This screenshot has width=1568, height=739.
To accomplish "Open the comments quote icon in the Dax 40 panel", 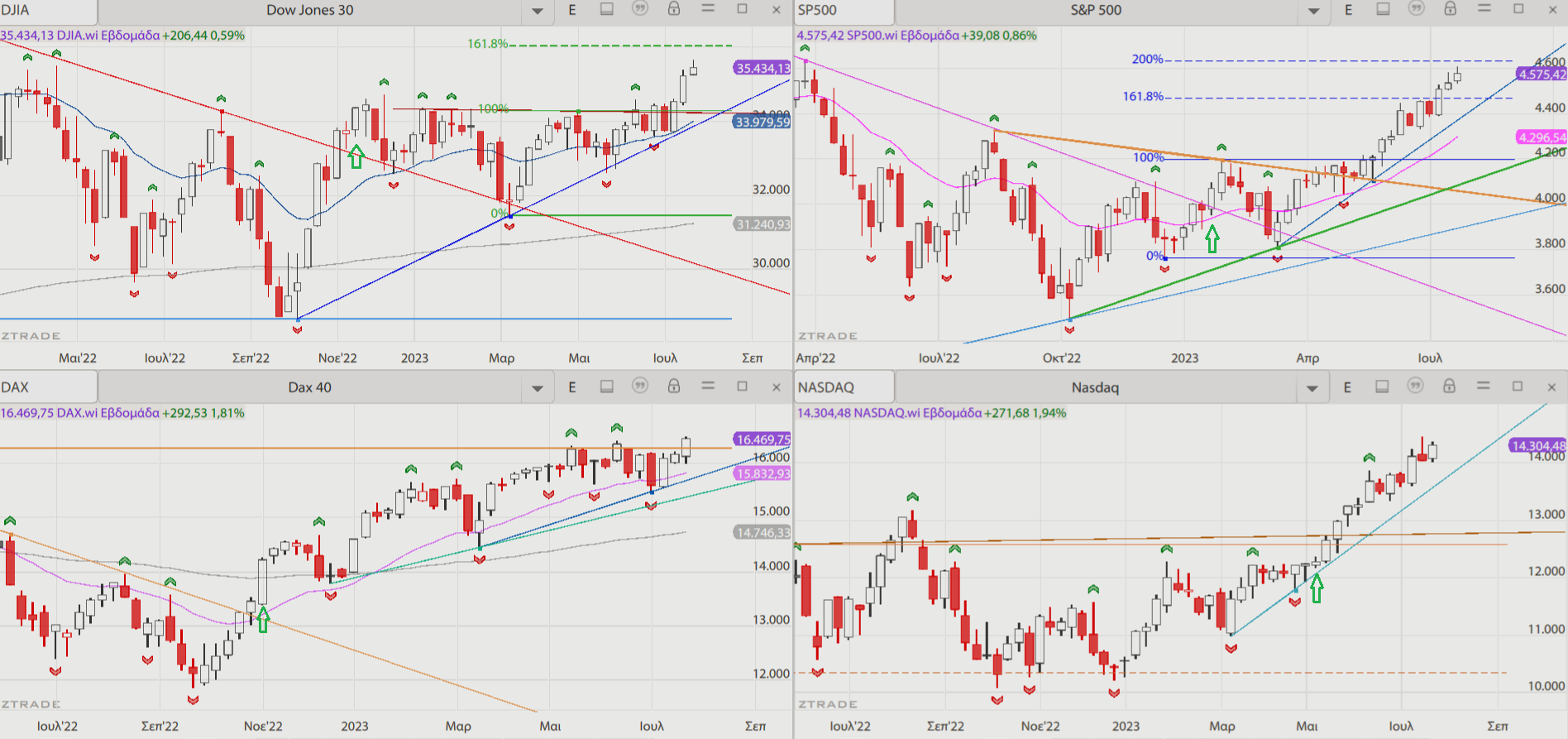I will (x=640, y=386).
